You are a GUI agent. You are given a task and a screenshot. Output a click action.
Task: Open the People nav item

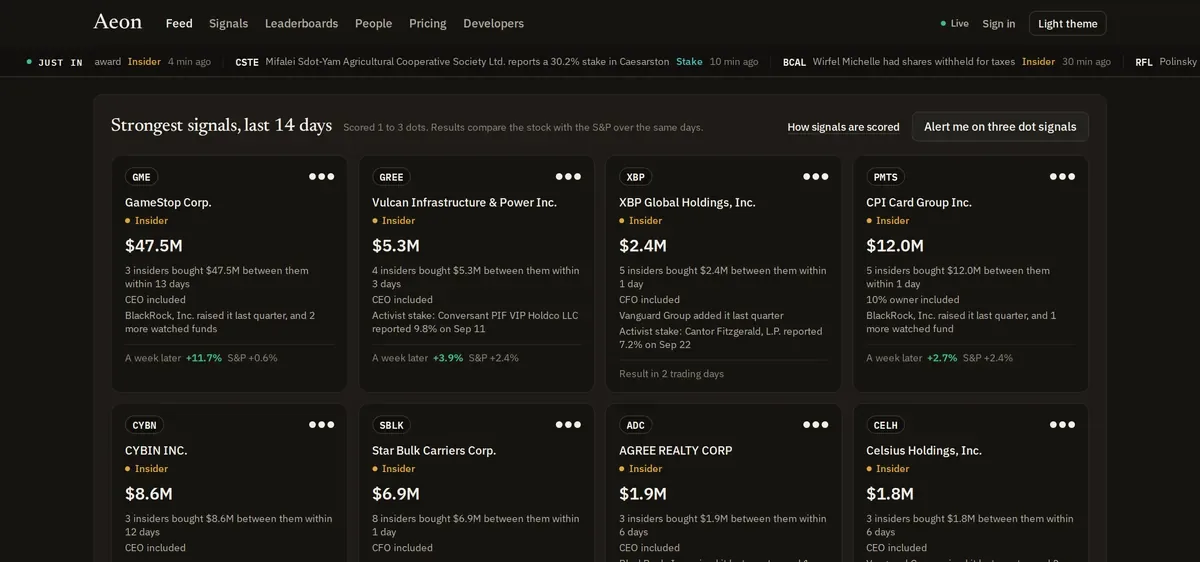373,23
